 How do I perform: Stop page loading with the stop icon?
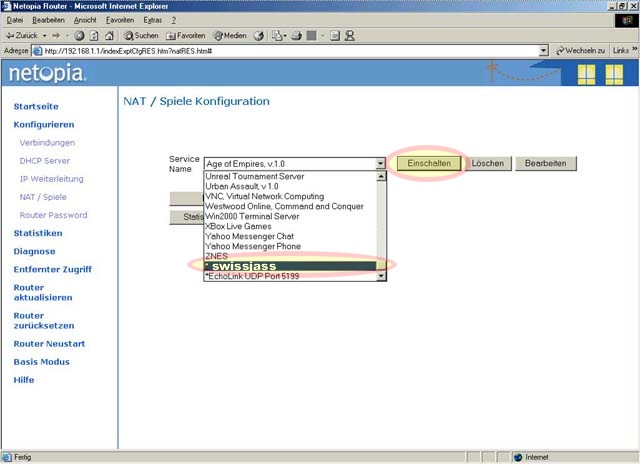pyautogui.click(x=79, y=36)
